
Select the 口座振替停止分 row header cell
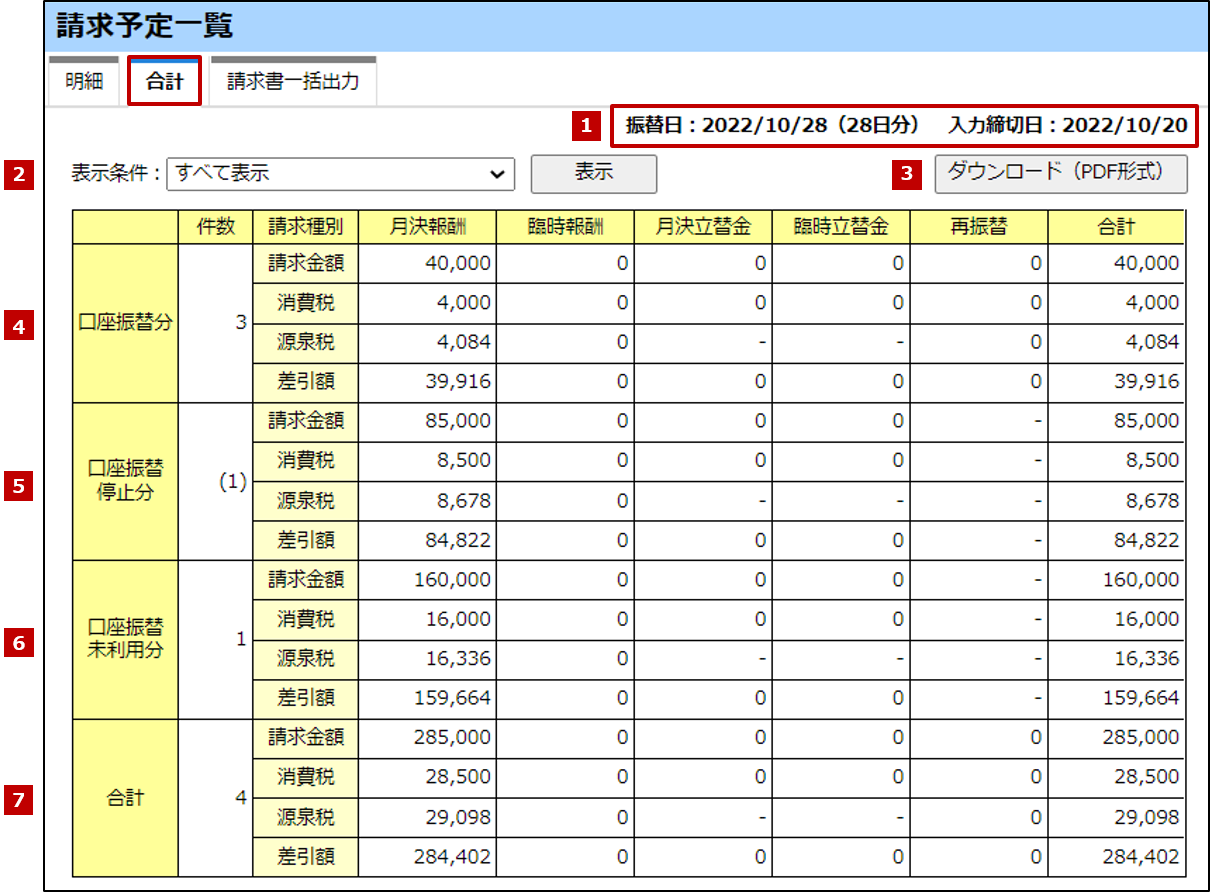pos(125,481)
